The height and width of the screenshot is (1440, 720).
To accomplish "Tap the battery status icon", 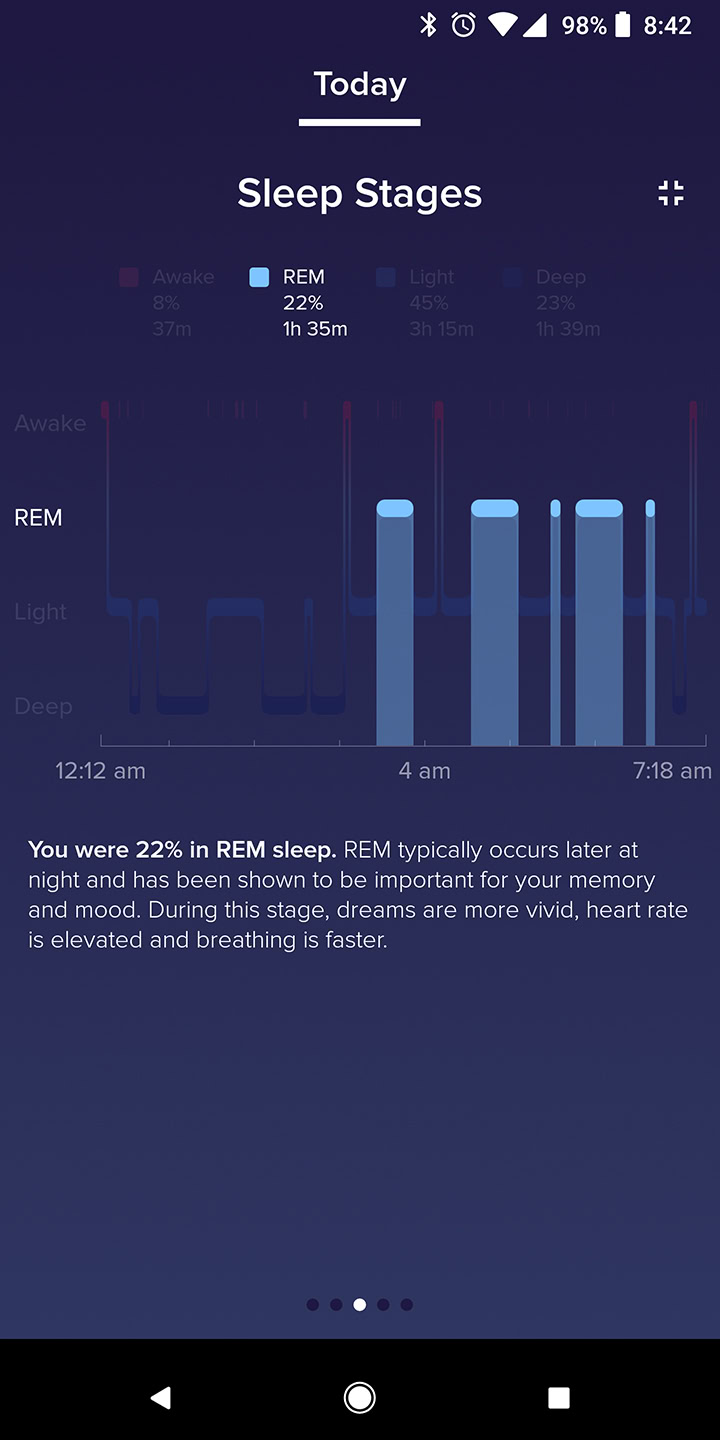I will click(622, 25).
